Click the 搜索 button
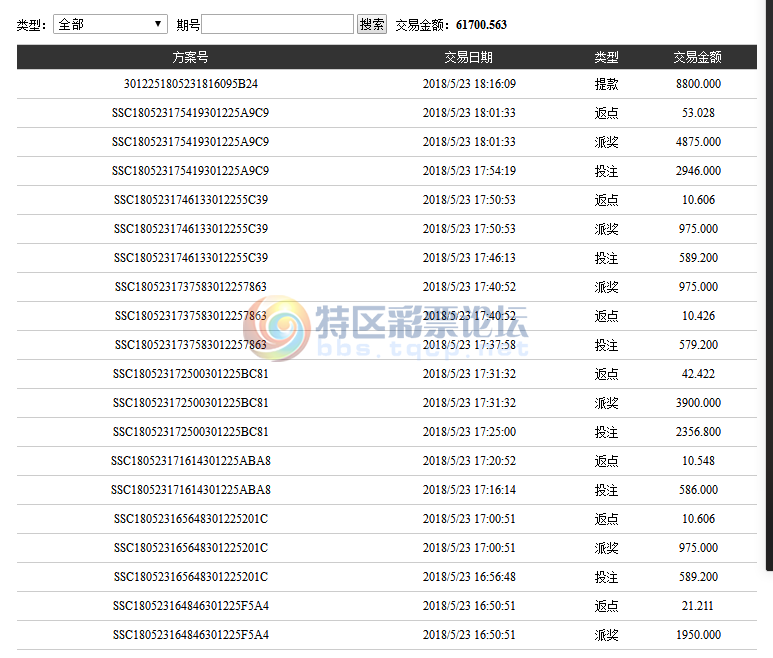Image resolution: width=773 pixels, height=658 pixels. (372, 24)
